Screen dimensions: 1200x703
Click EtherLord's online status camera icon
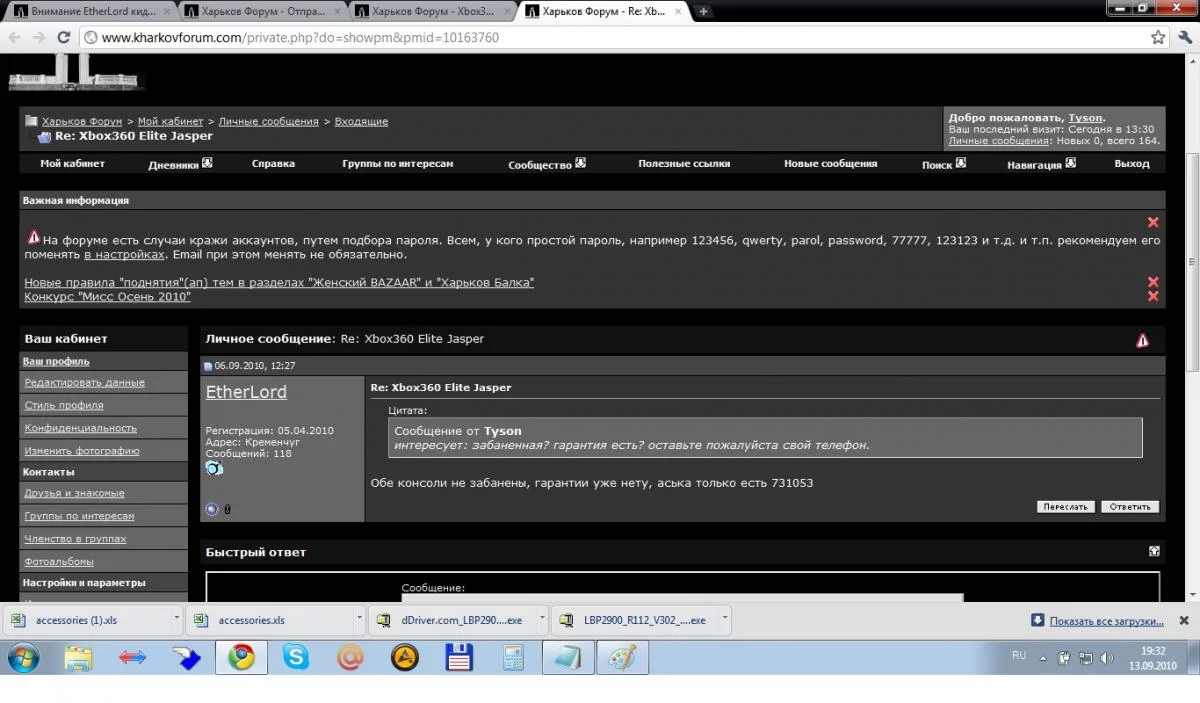pyautogui.click(x=214, y=468)
